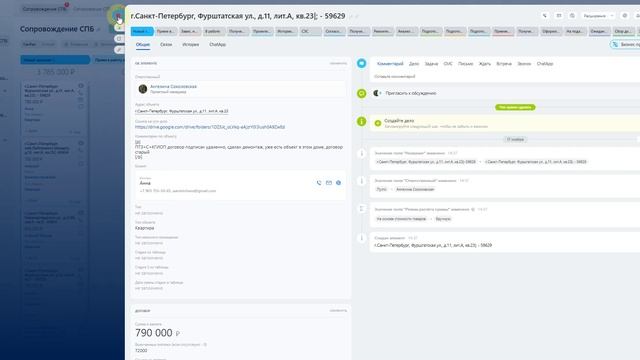Select stage В работе in pipeline bar
This screenshot has height=360, width=640.
click(x=214, y=31)
